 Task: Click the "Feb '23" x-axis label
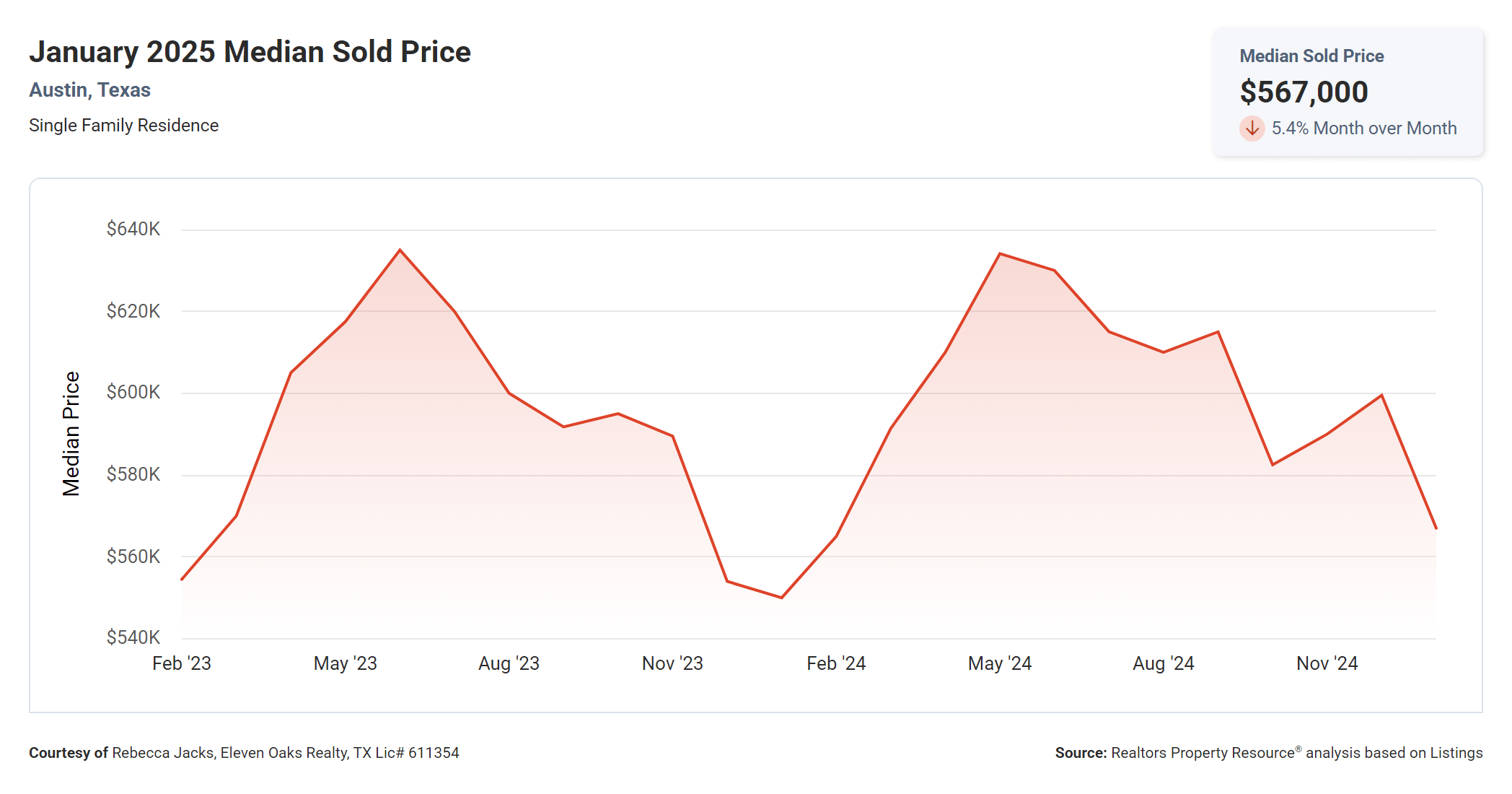[x=181, y=663]
